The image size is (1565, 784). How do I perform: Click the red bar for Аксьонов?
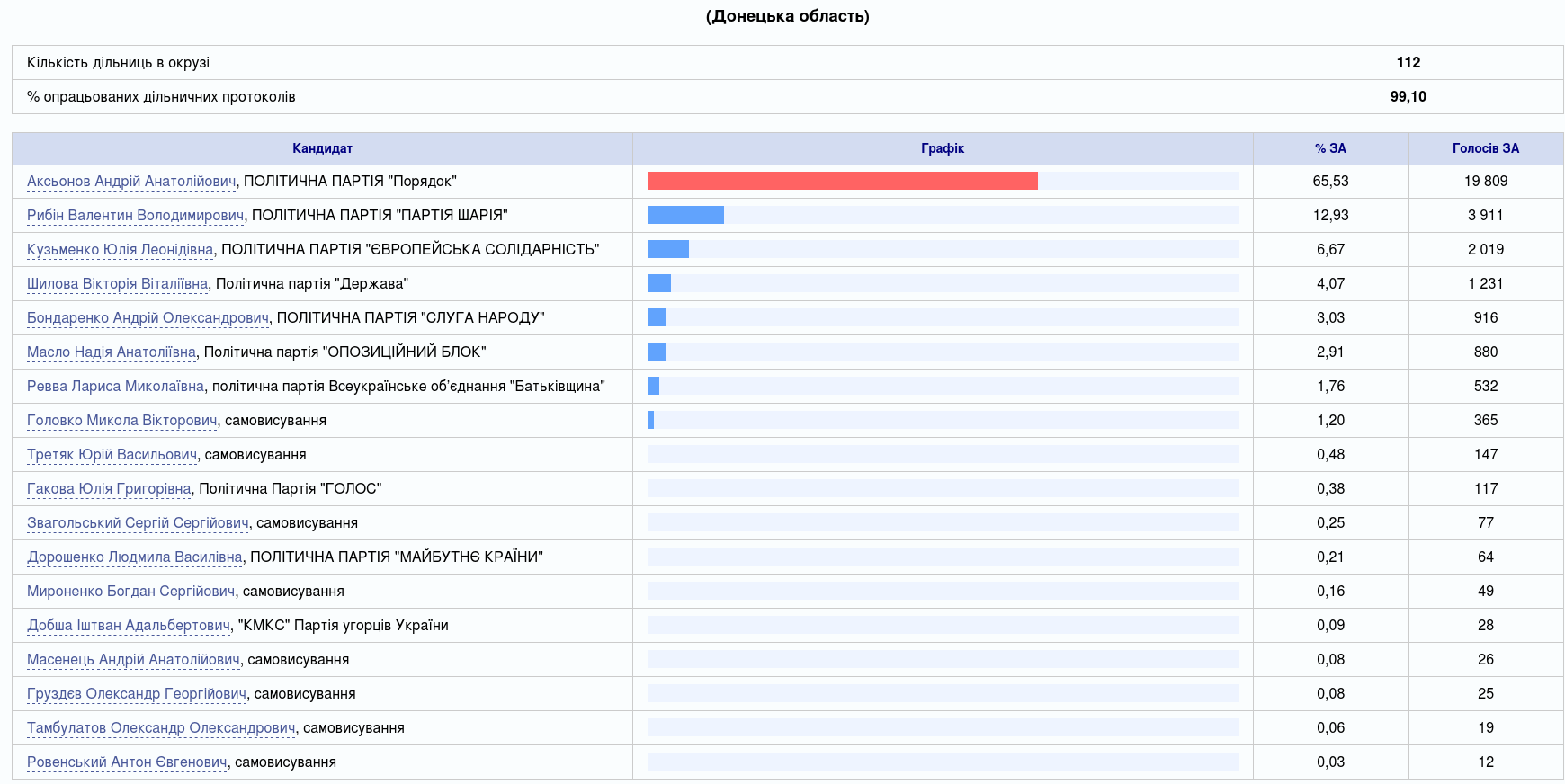[843, 181]
